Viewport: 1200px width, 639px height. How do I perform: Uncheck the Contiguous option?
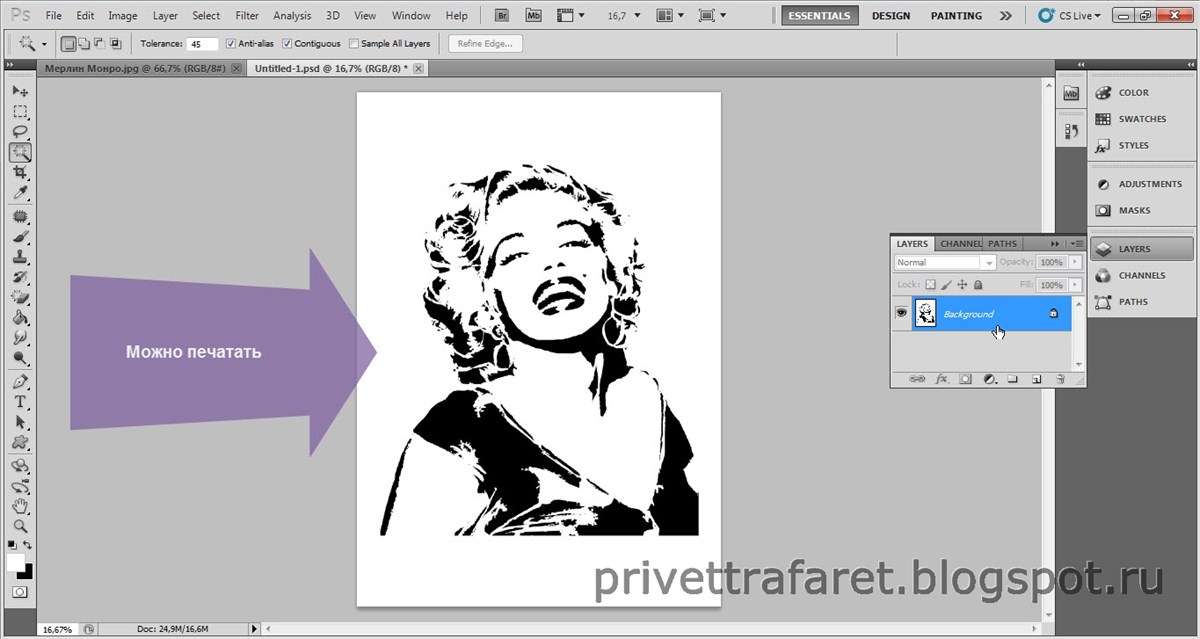288,44
